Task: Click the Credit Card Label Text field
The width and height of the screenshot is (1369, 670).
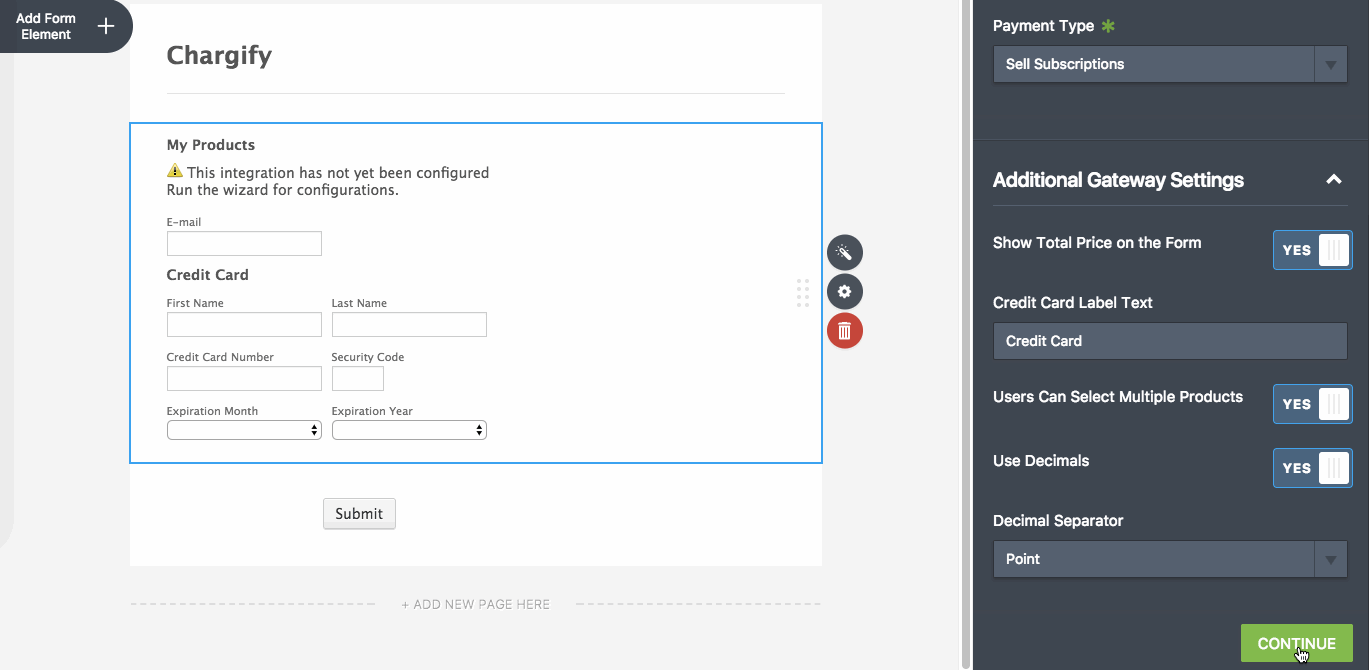Action: pos(1170,341)
